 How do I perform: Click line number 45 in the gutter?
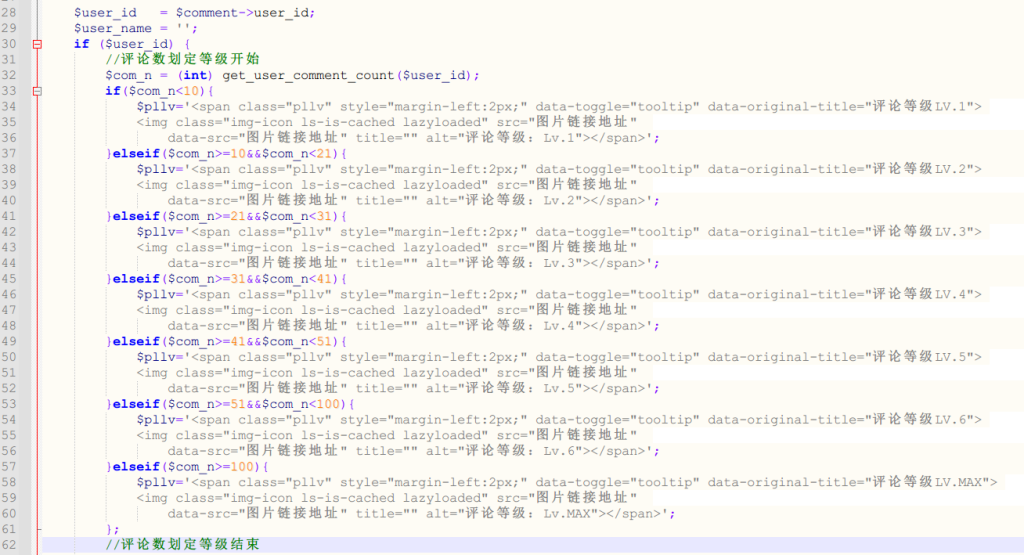[9, 279]
